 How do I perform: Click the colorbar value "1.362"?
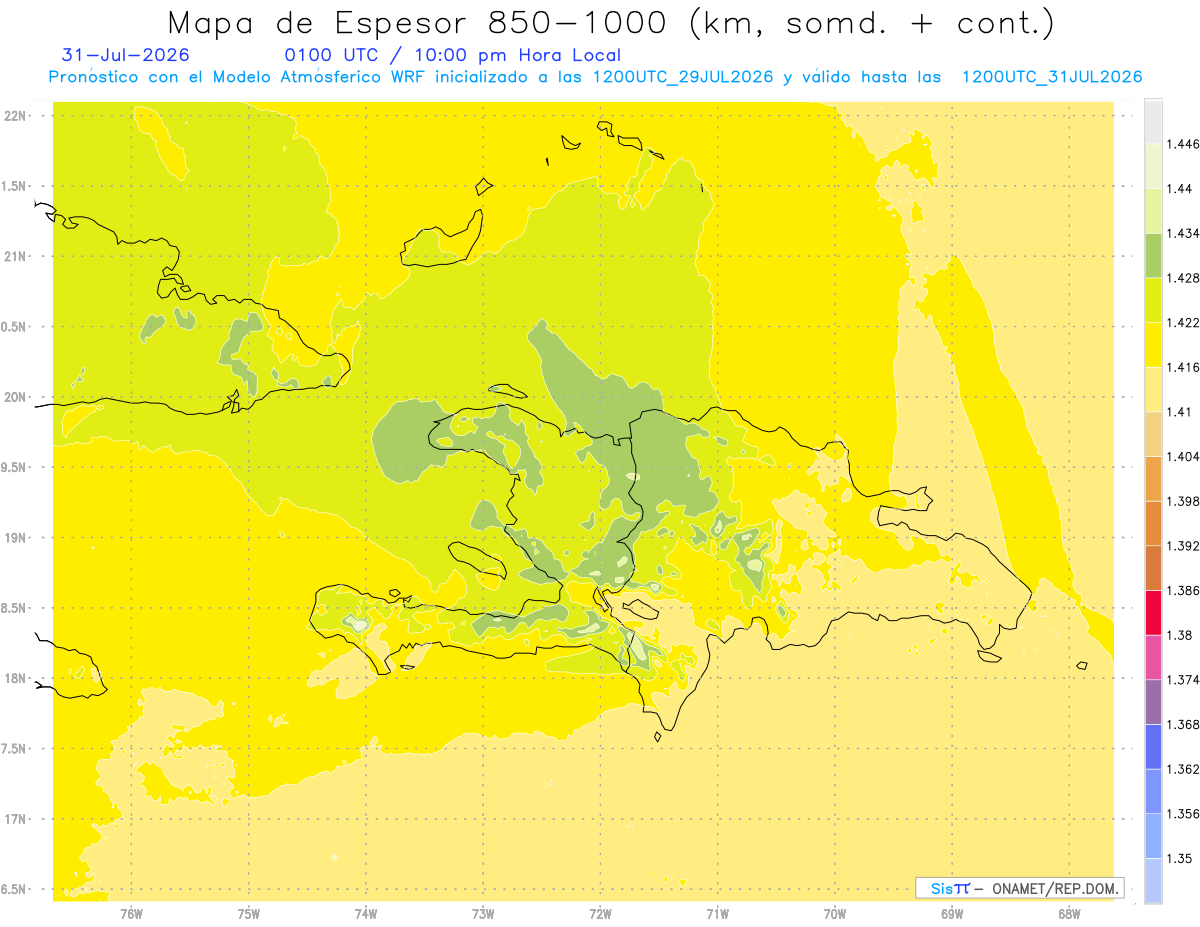tap(1183, 769)
